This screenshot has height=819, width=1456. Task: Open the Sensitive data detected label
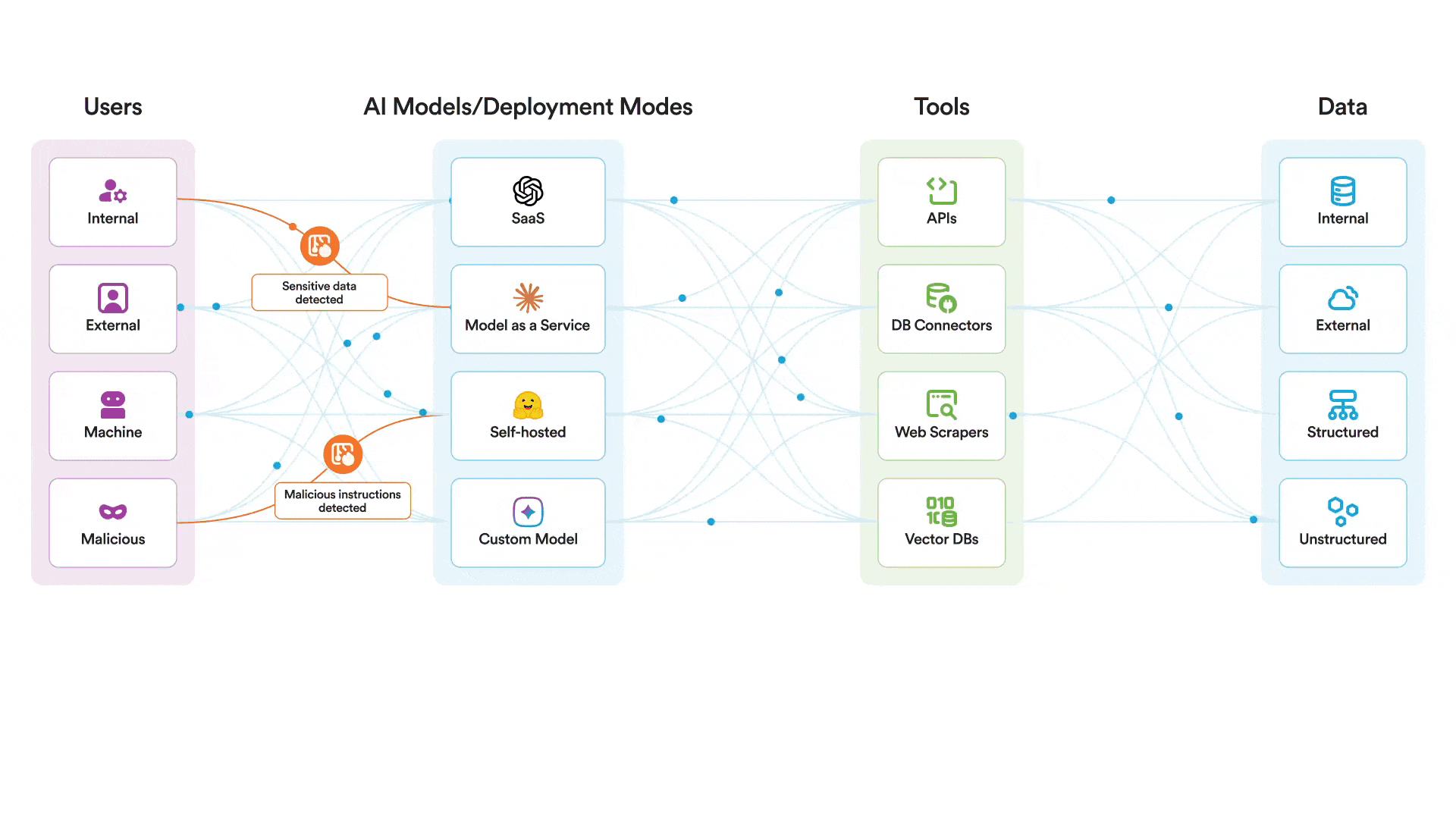click(319, 293)
